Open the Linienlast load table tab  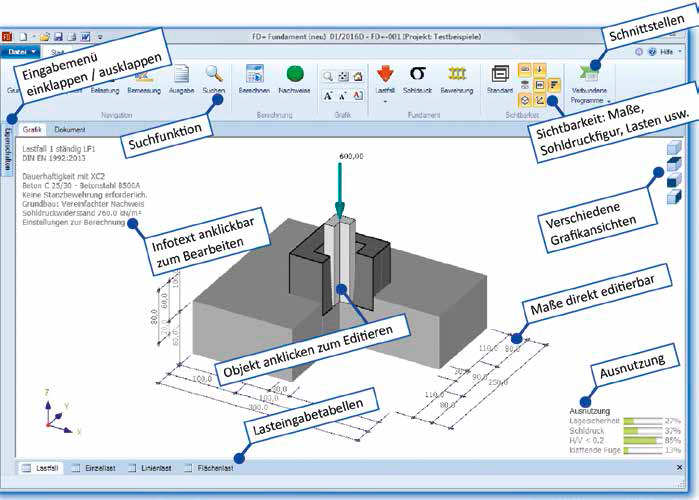[150, 468]
